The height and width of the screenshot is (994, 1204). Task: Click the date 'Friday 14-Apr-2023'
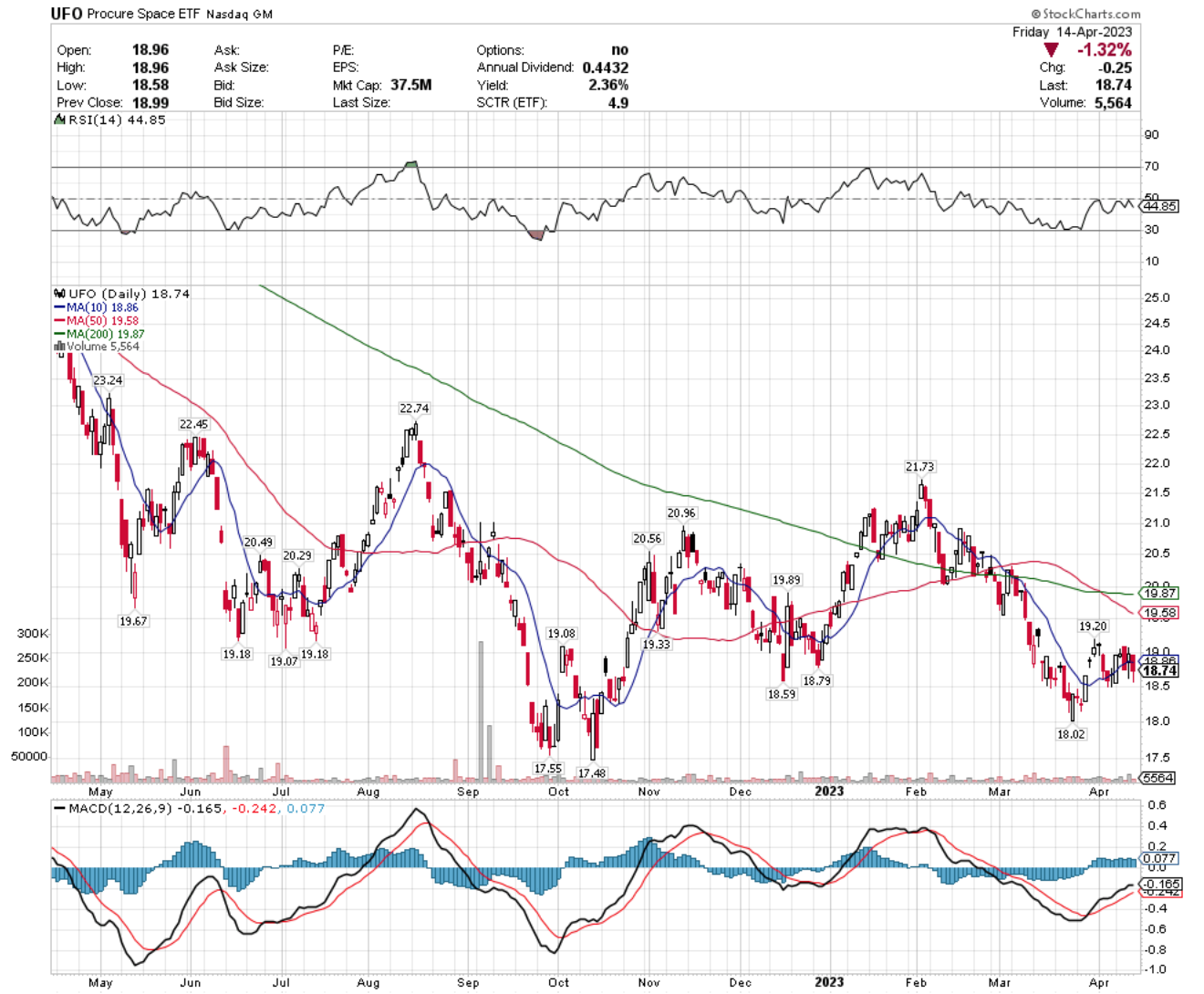(1073, 32)
